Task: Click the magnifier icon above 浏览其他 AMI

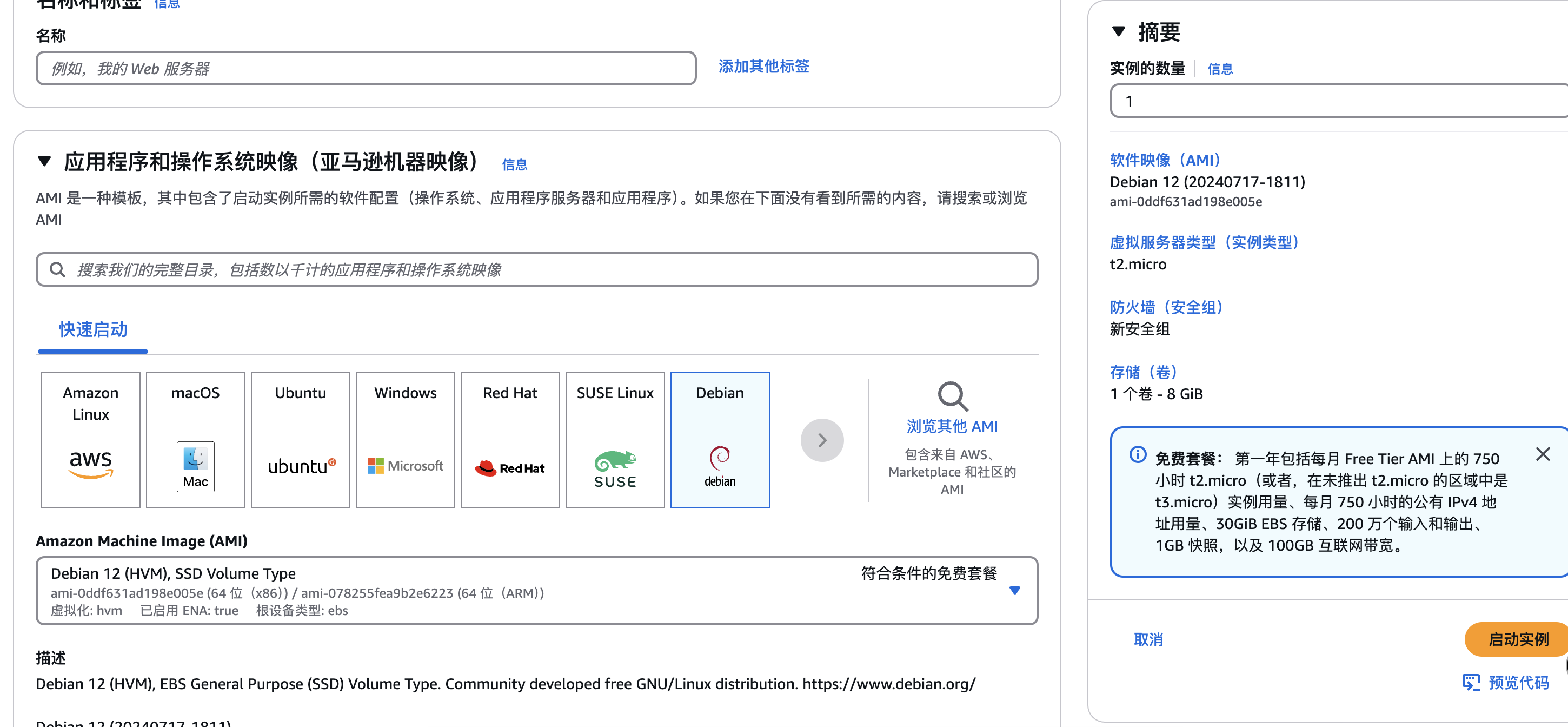Action: coord(952,396)
